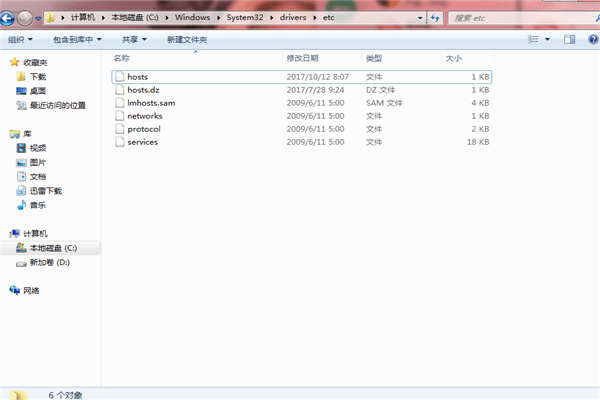This screenshot has height=400, width=600.
Task: Click the Forward navigation arrow
Action: pos(25,18)
